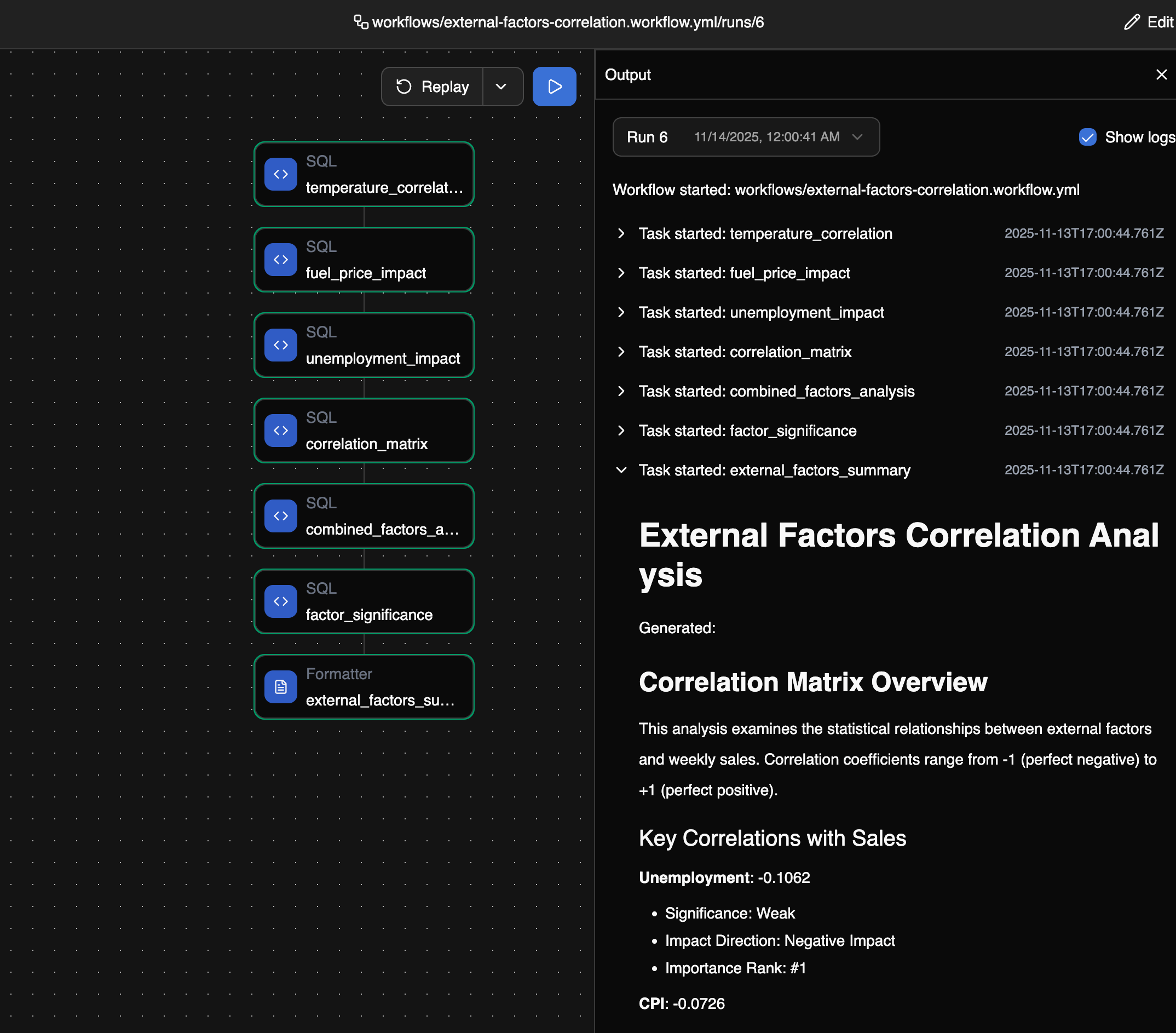Viewport: 1176px width, 1033px height.
Task: Click the correlation_matrix node code icon
Action: [x=280, y=431]
